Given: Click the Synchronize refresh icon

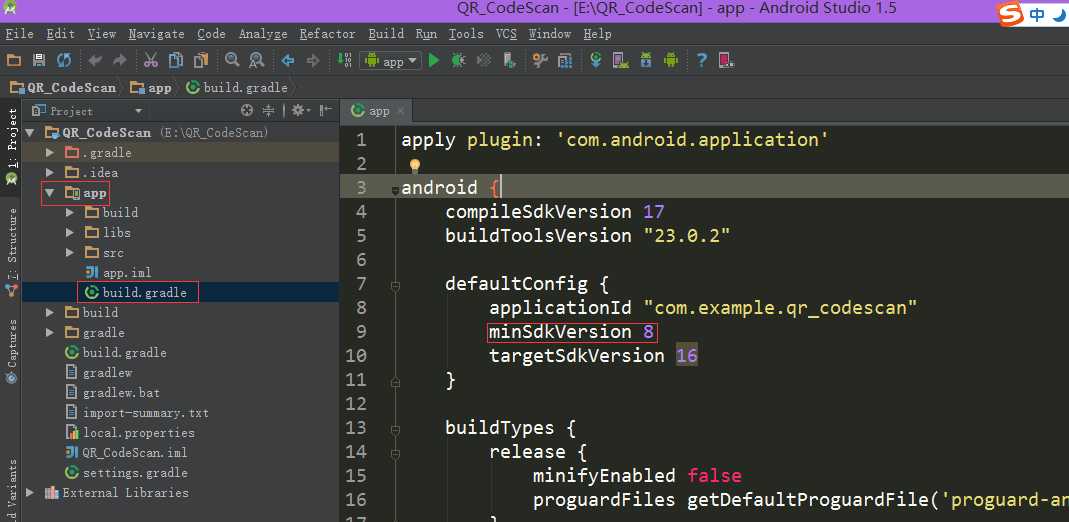Looking at the screenshot, I should [64, 61].
